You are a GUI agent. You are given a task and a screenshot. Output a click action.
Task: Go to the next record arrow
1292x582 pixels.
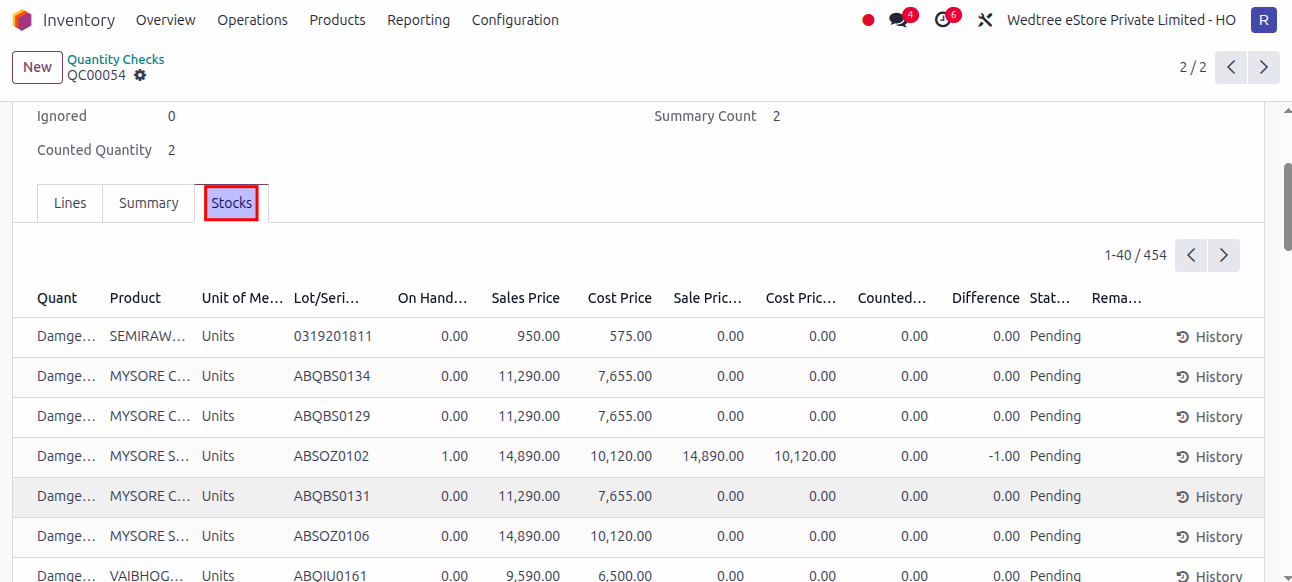point(1263,67)
